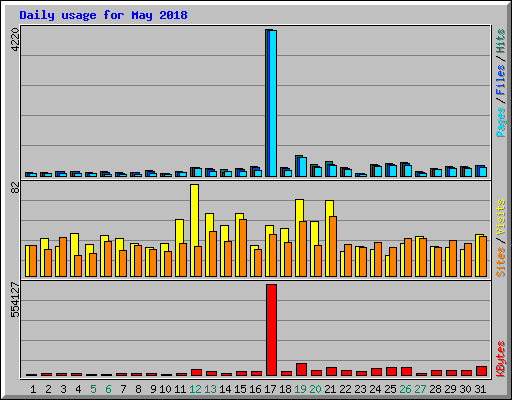Image resolution: width=512 pixels, height=400 pixels.
Task: Click day label 30 on x-axis
Action: [465, 389]
